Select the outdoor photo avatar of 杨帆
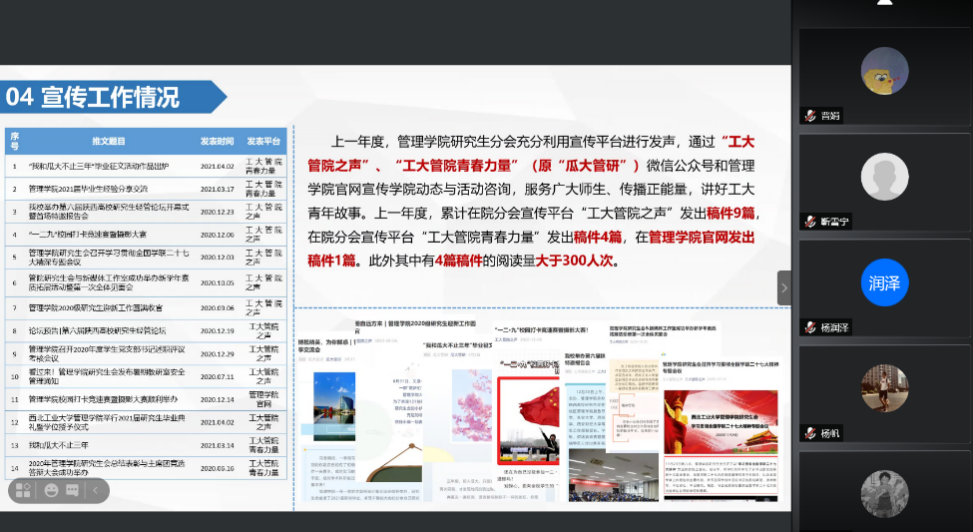 [x=884, y=389]
